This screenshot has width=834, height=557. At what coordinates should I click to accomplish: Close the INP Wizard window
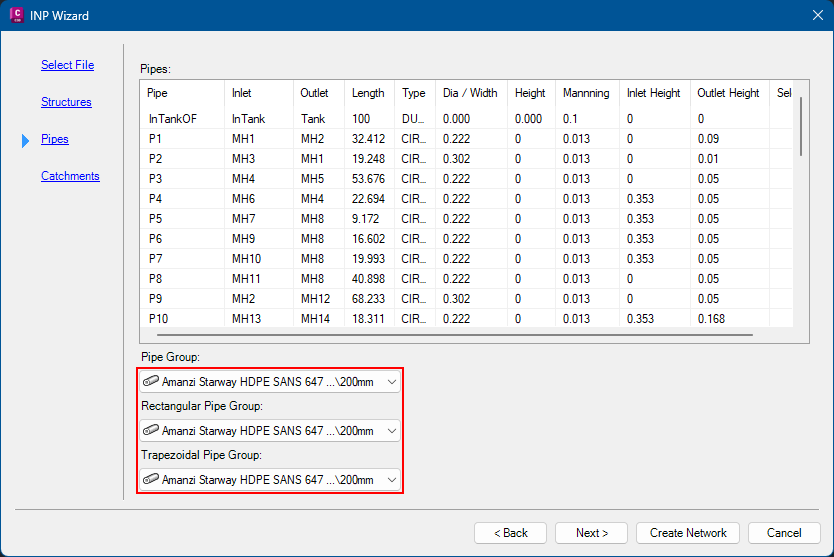tap(818, 15)
